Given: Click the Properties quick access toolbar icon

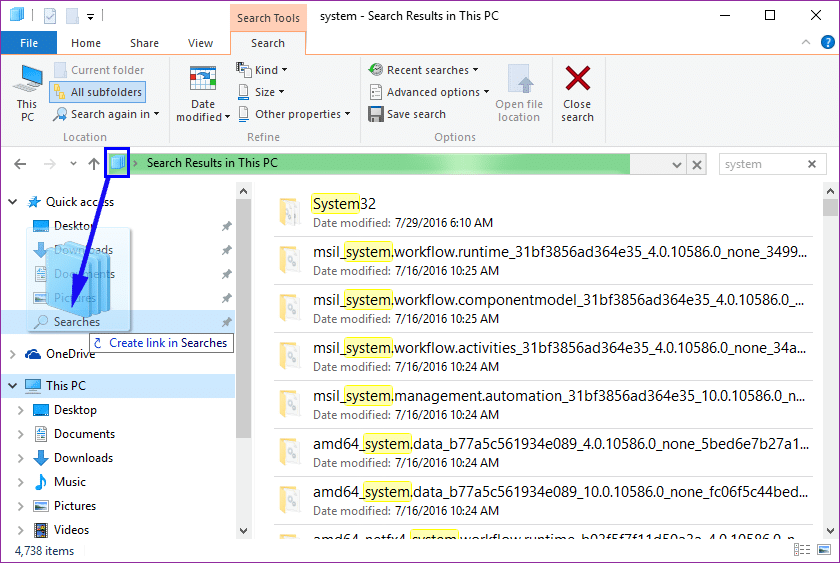Looking at the screenshot, I should coord(50,16).
